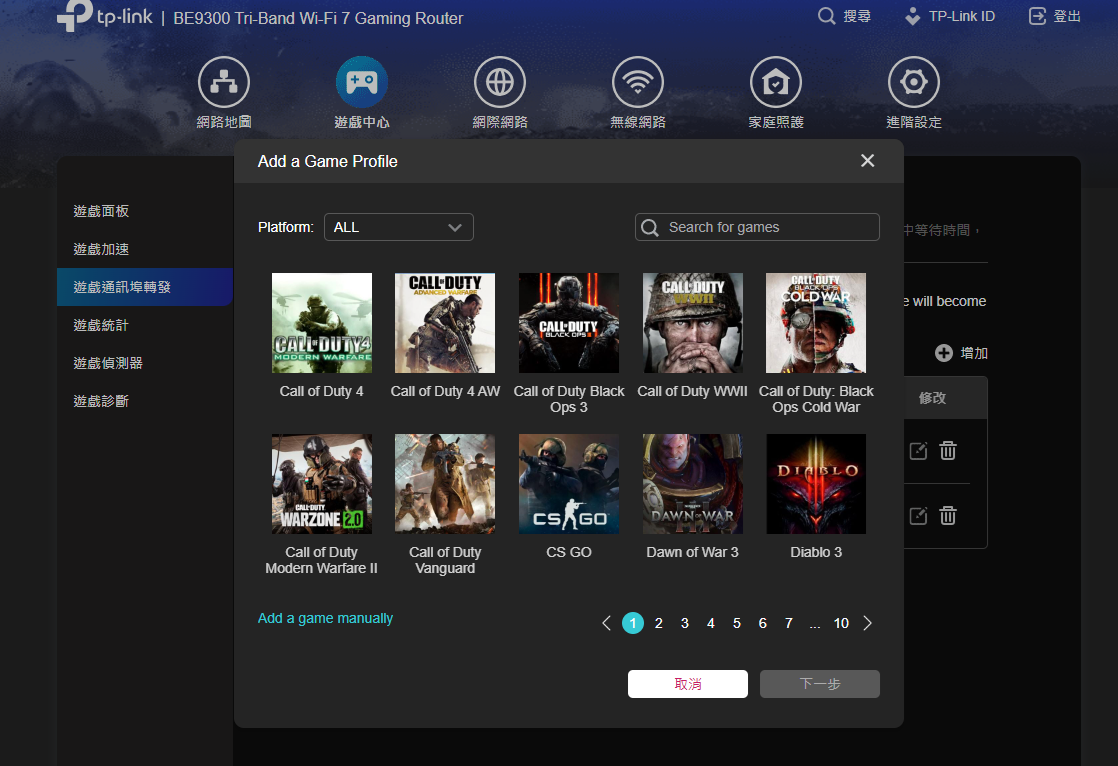Select the Call of Duty Vanguard cover
The image size is (1118, 766).
click(445, 484)
